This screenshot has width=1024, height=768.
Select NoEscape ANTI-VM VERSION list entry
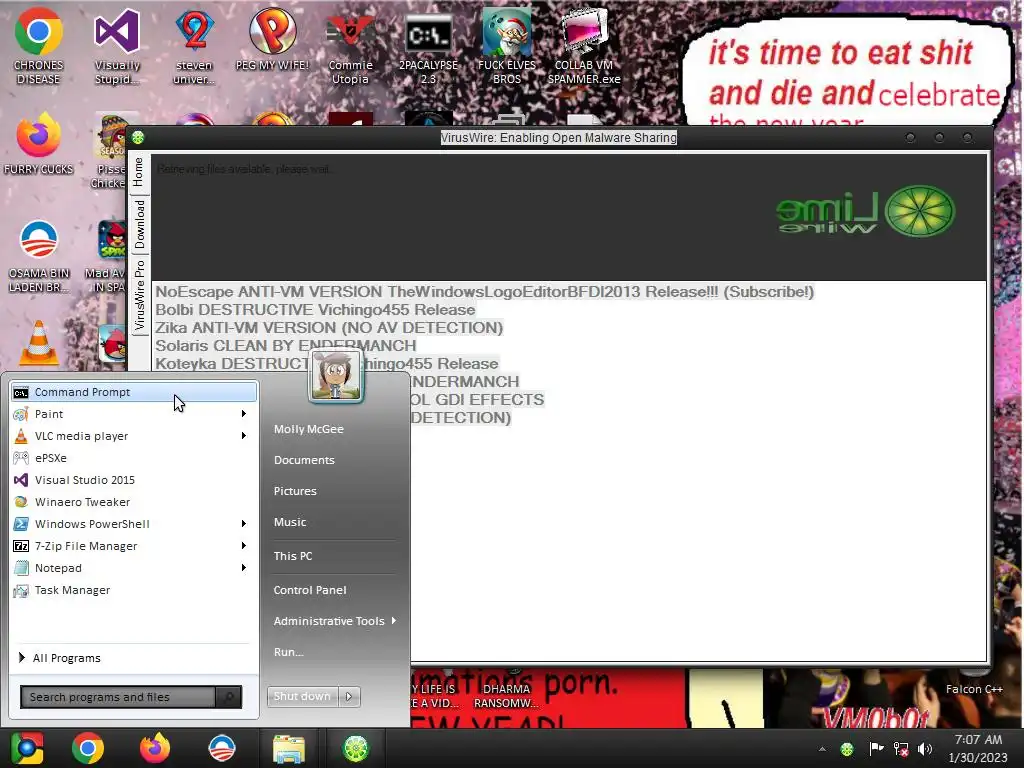point(485,291)
